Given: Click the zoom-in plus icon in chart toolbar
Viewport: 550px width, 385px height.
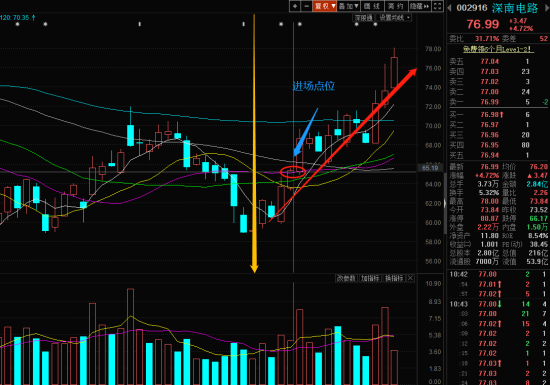Looking at the screenshot, I should [295, 6].
